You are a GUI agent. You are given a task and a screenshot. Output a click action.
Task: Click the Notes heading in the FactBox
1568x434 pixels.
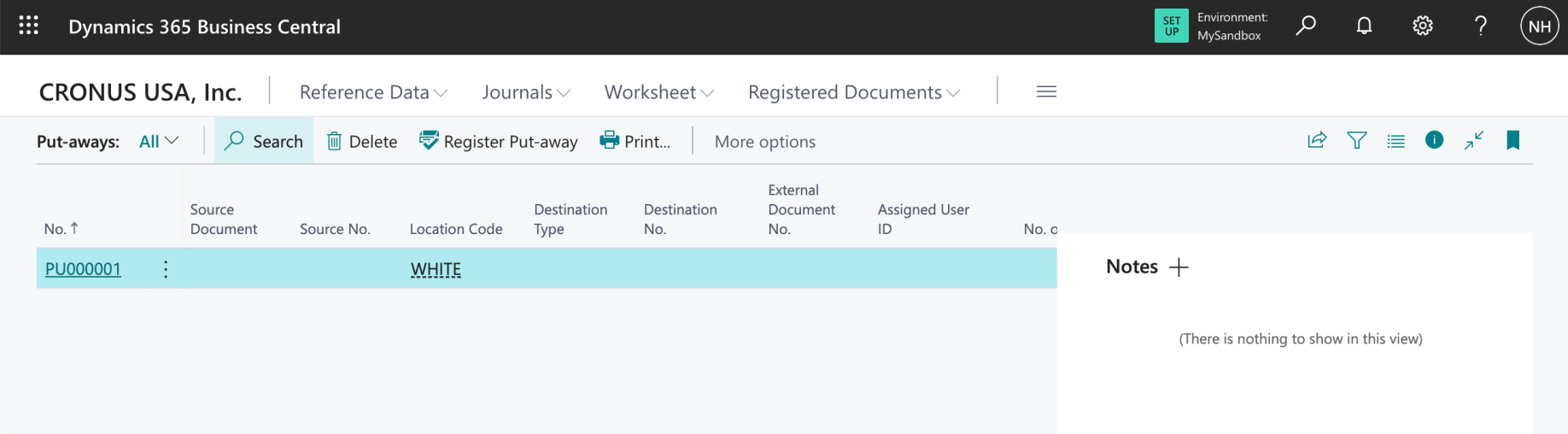pos(1132,267)
